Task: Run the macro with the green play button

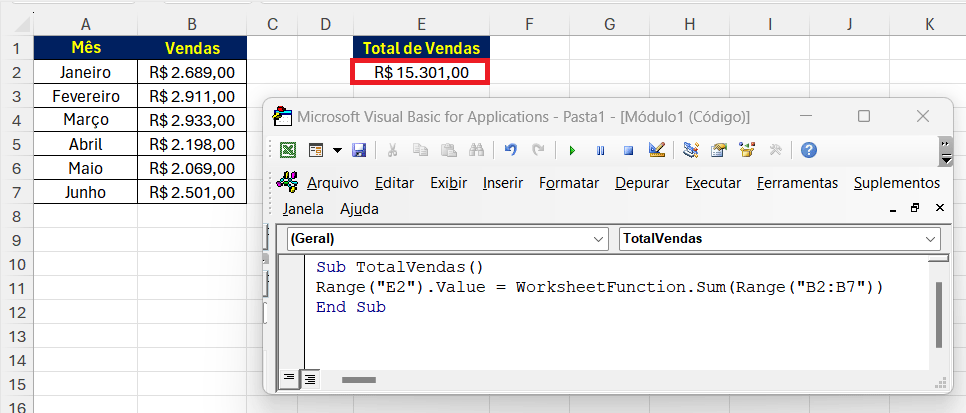Action: [572, 150]
